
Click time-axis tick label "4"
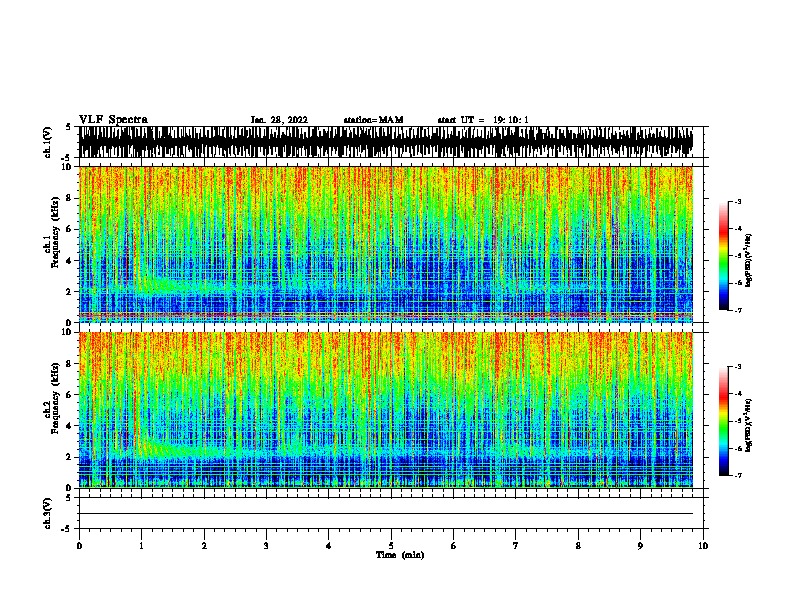tap(328, 546)
